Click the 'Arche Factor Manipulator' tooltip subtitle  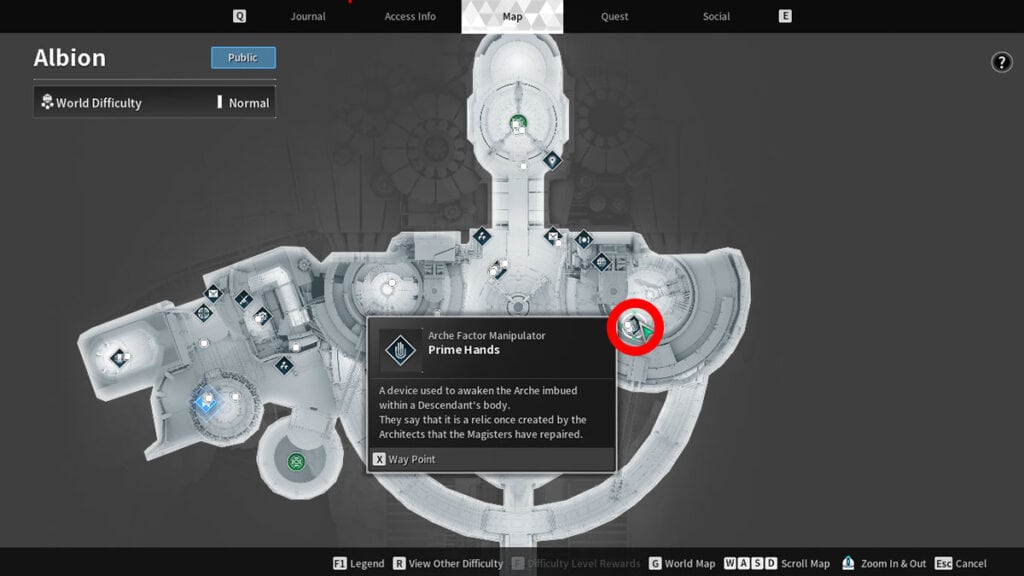tap(487, 336)
